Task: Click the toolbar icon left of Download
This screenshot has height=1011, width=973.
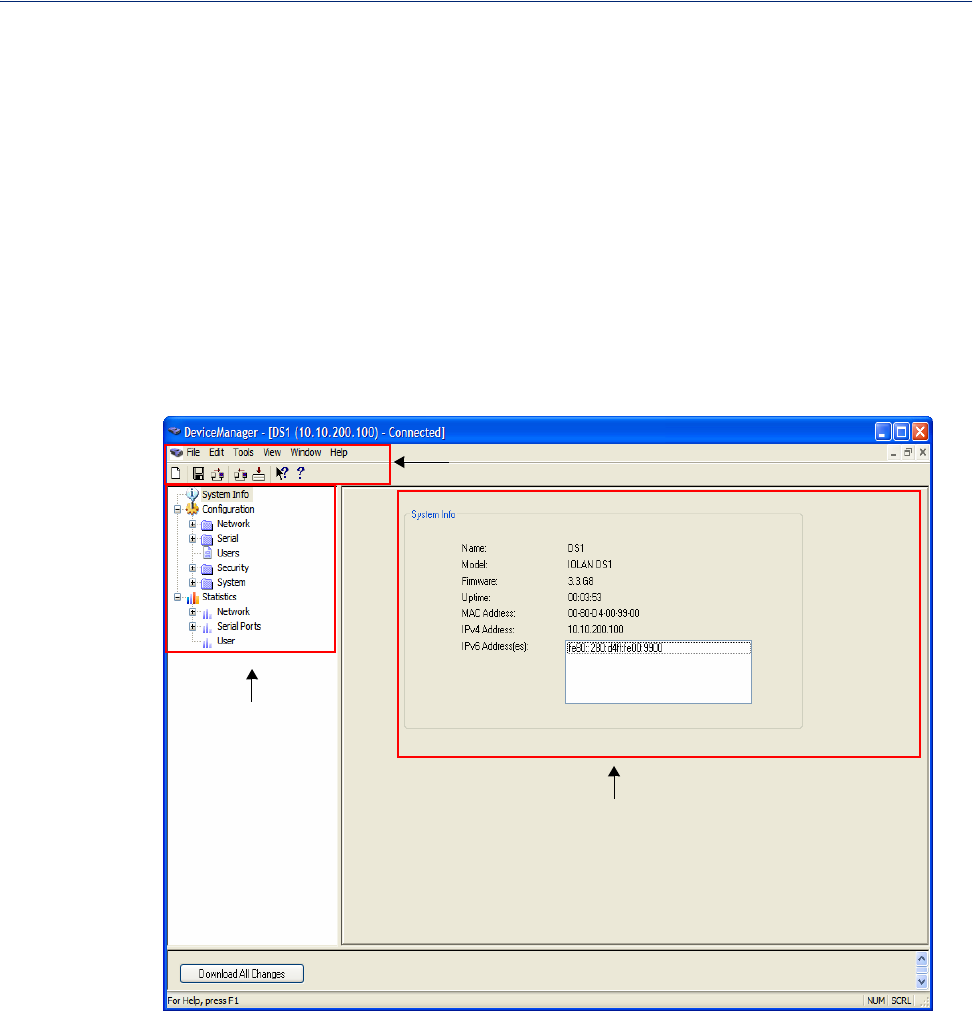Action: pyautogui.click(x=241, y=474)
